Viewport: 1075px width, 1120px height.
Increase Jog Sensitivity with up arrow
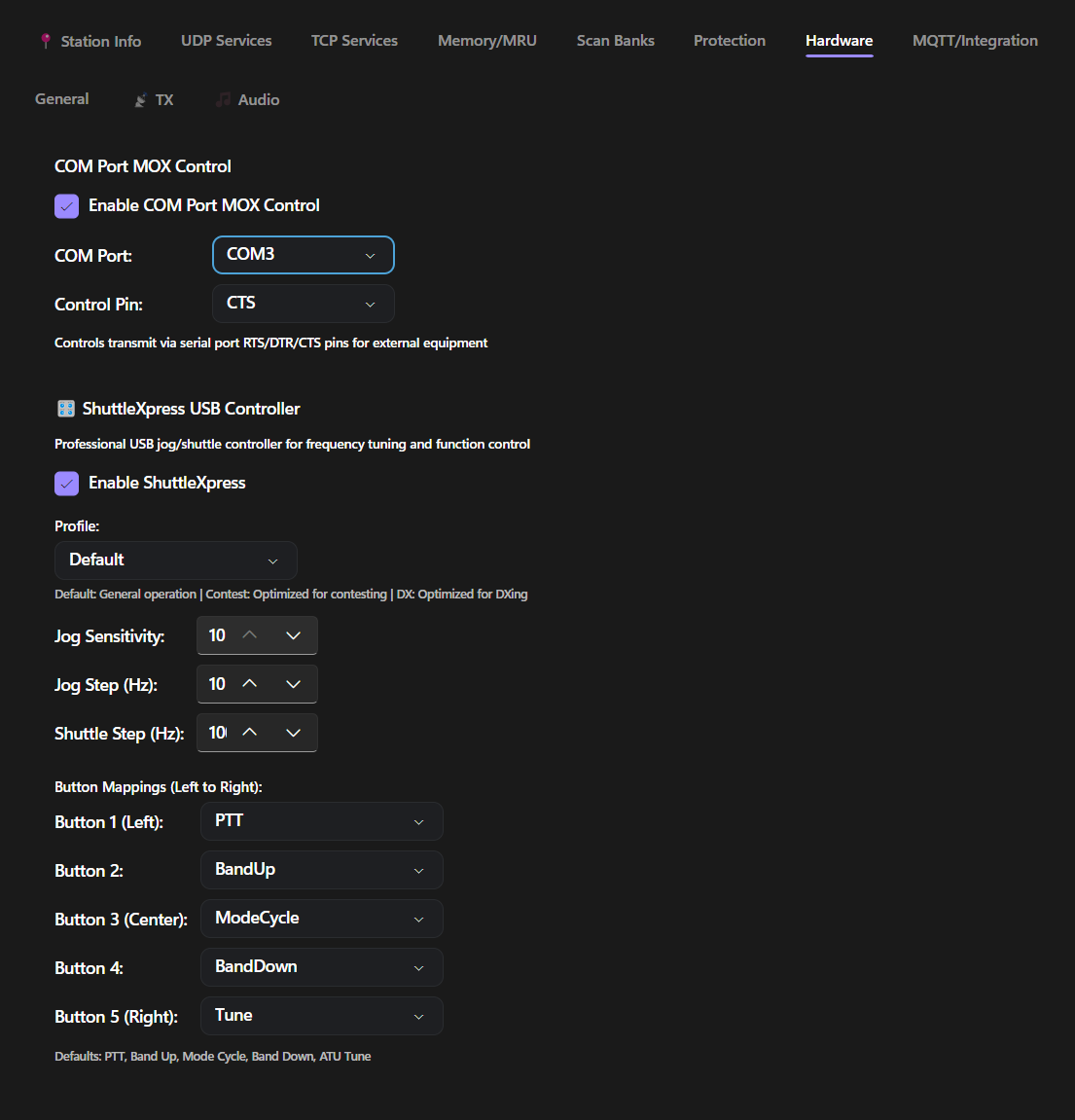pos(250,635)
